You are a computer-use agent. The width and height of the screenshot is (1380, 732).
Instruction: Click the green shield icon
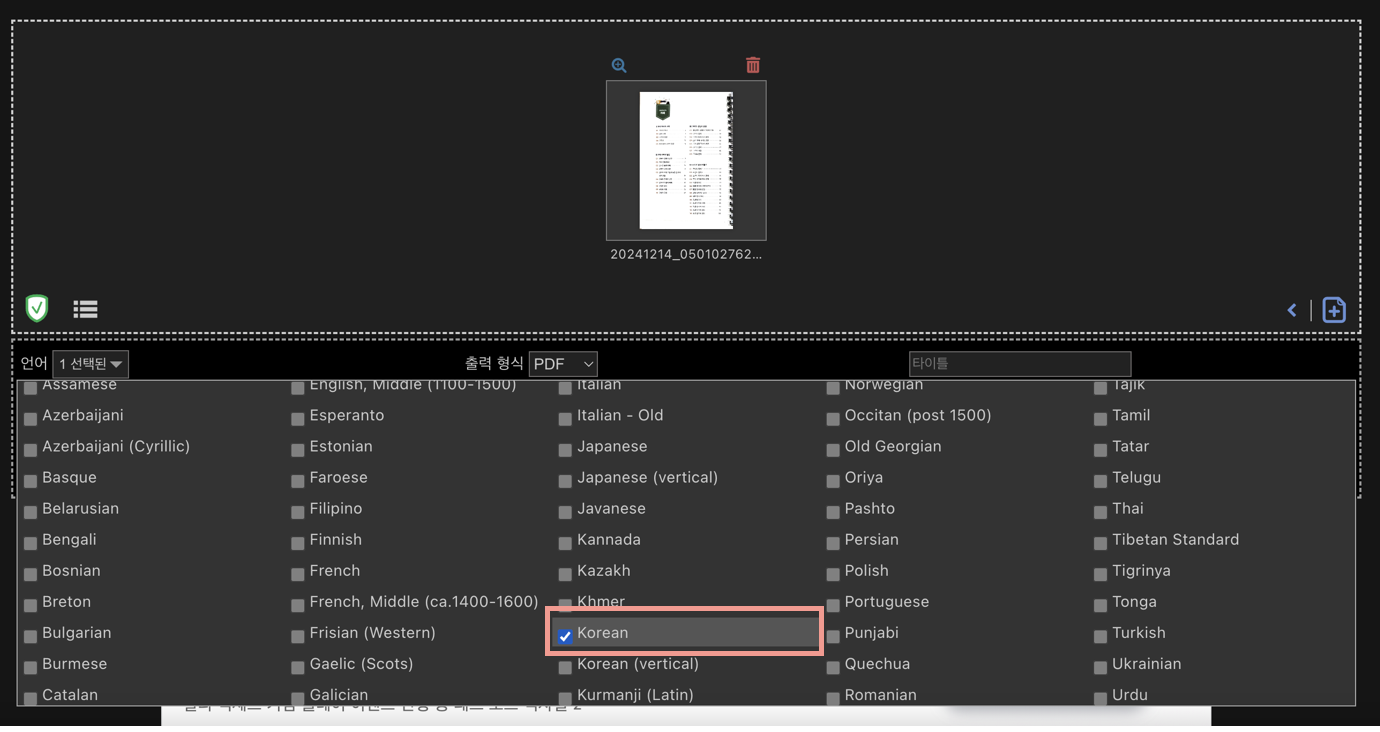pos(37,308)
